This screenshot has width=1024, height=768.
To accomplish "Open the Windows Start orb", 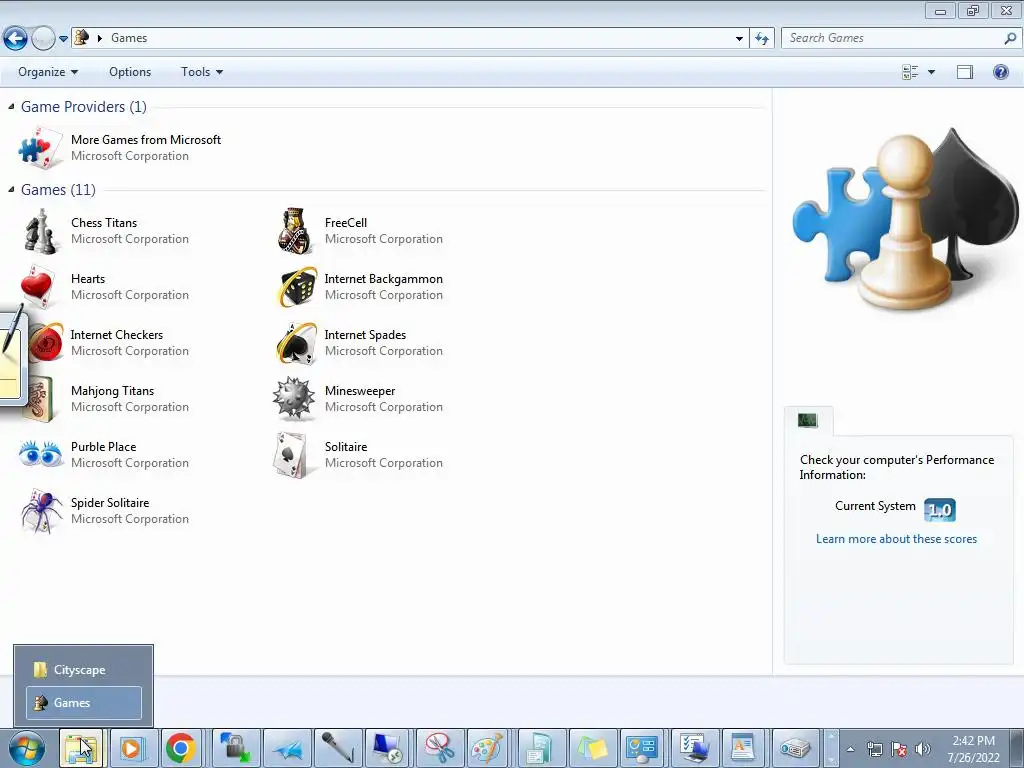I will click(27, 748).
